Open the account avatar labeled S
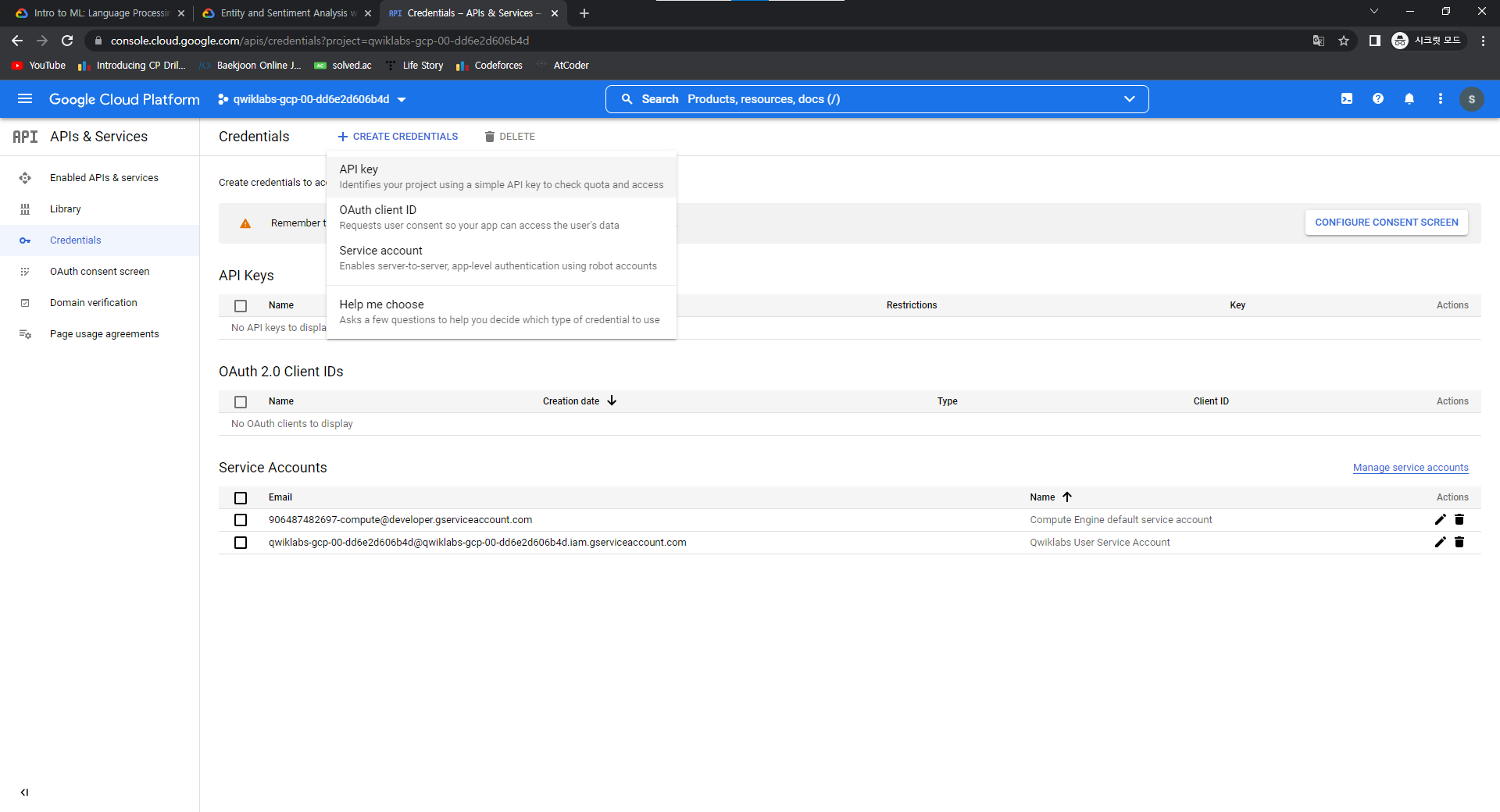1500x812 pixels. pos(1472,99)
